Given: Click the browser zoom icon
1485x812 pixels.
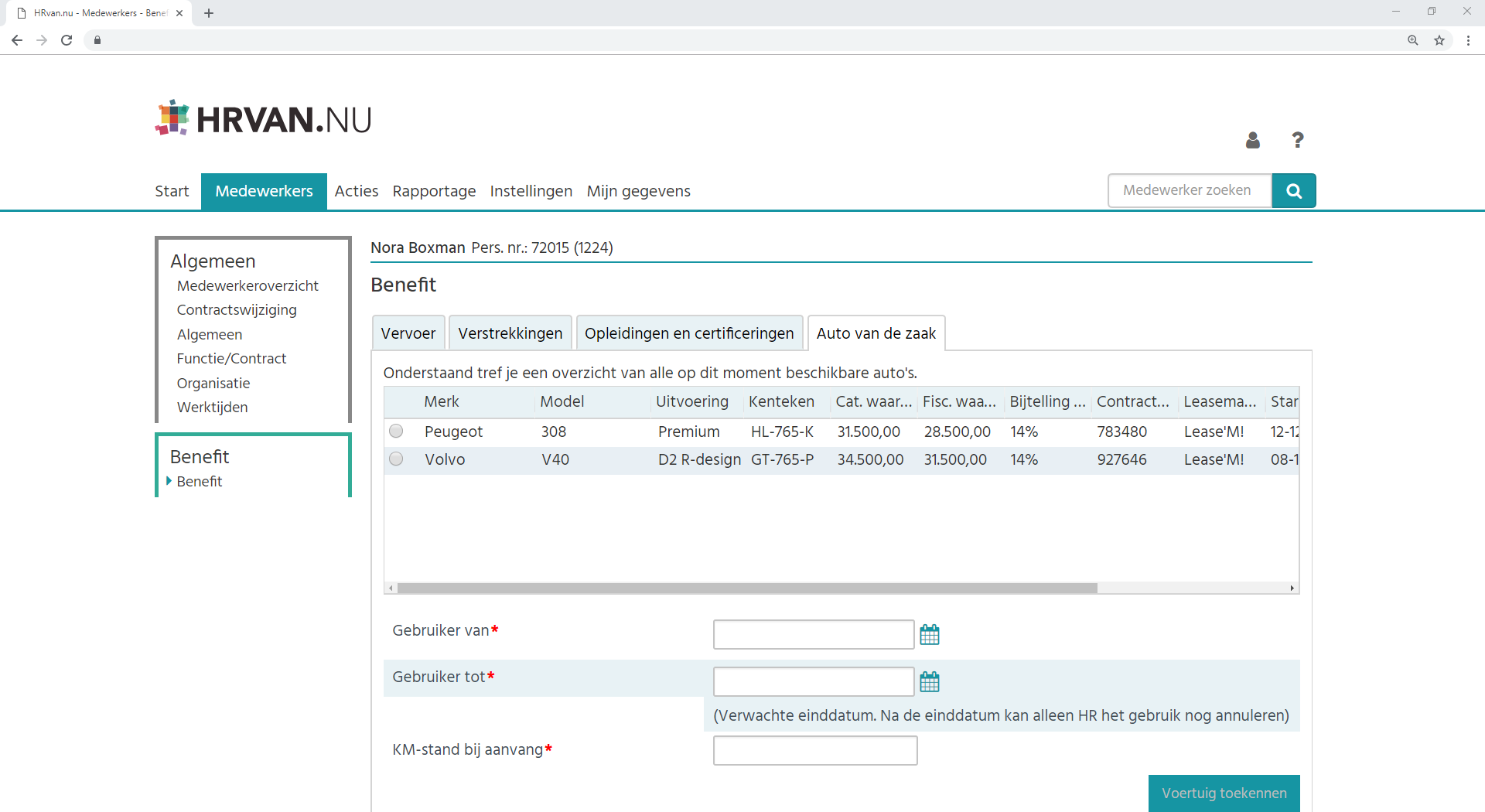Looking at the screenshot, I should pyautogui.click(x=1413, y=40).
